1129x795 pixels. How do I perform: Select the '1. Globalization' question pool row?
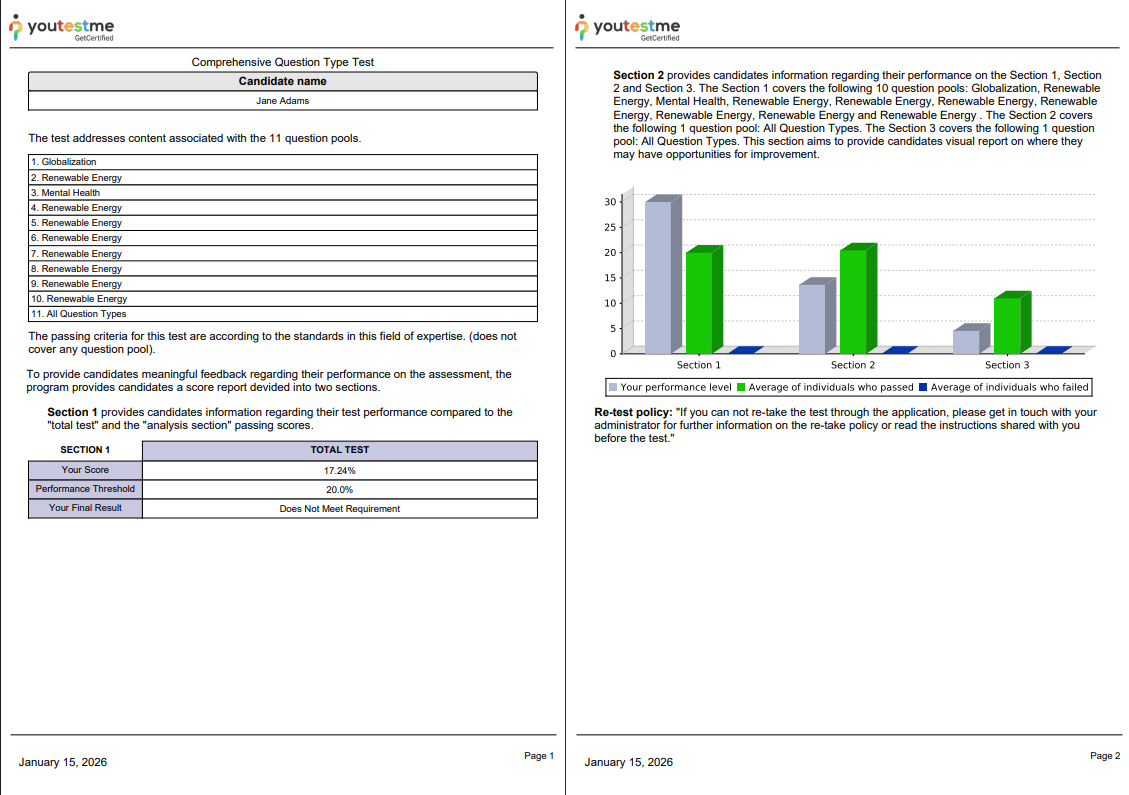(x=283, y=162)
